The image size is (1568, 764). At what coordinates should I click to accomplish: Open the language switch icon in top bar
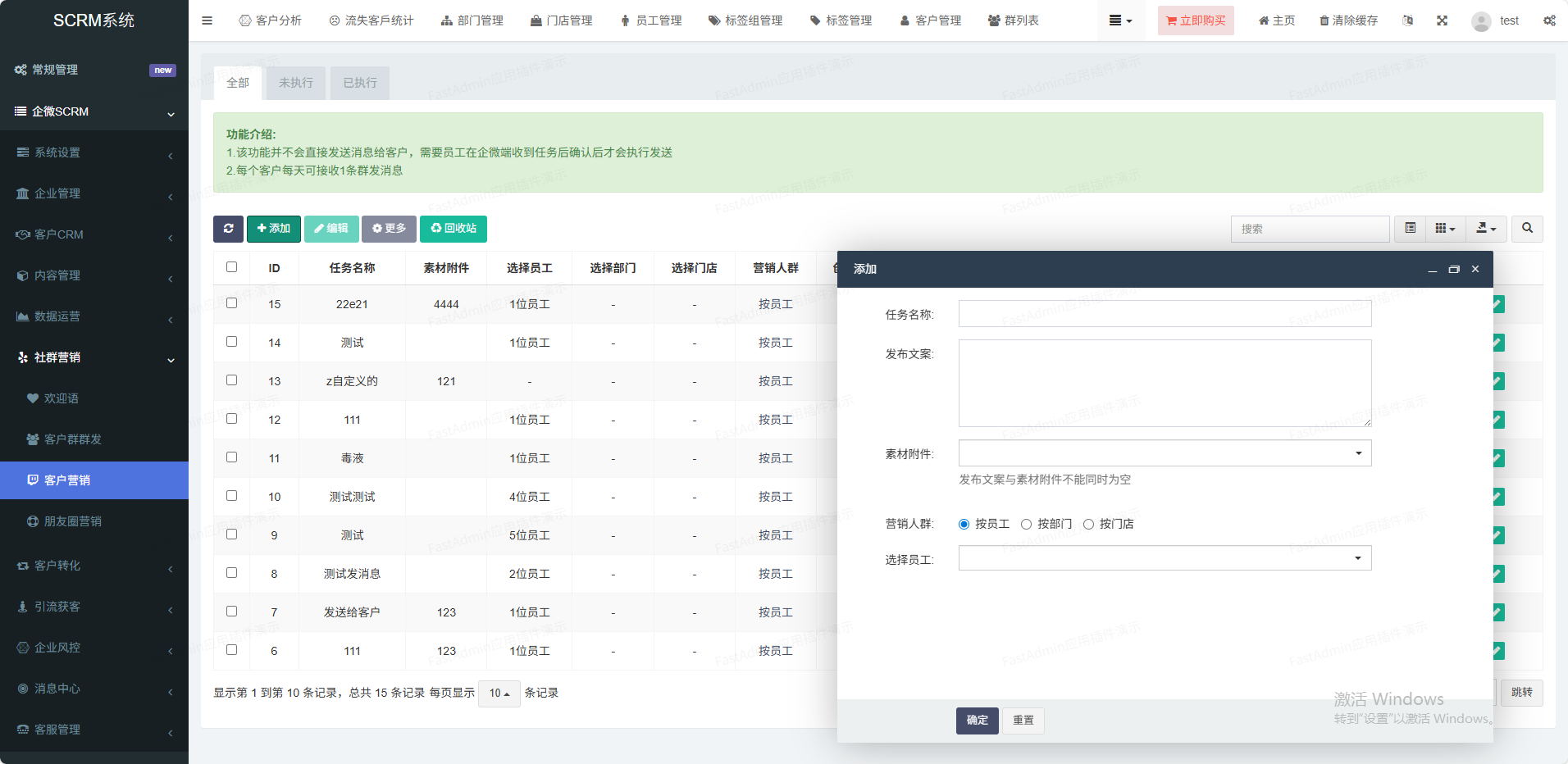point(1407,20)
